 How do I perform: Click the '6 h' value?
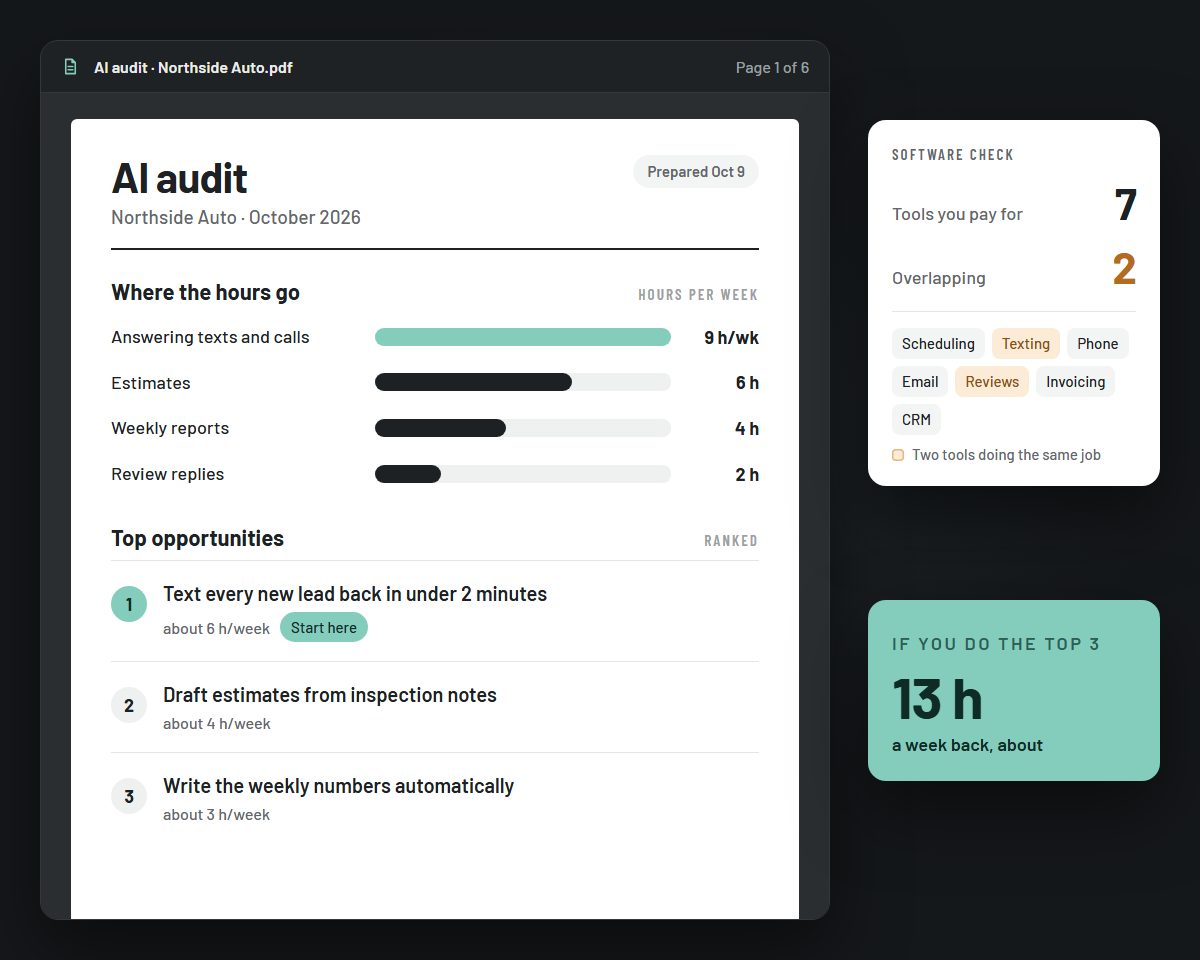747,383
